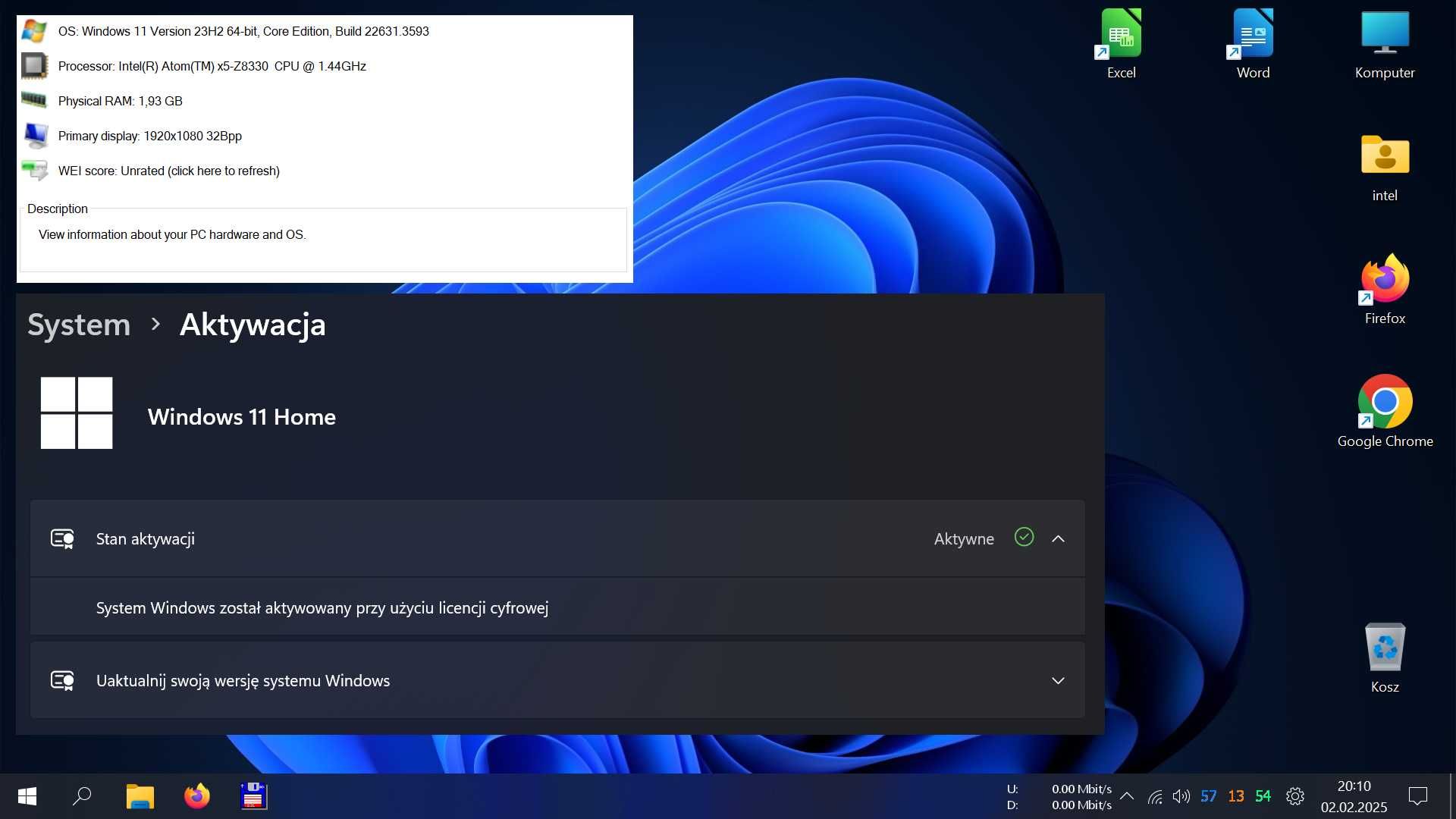Open the Excel desktop shortcut
The height and width of the screenshot is (819, 1456).
(1121, 44)
